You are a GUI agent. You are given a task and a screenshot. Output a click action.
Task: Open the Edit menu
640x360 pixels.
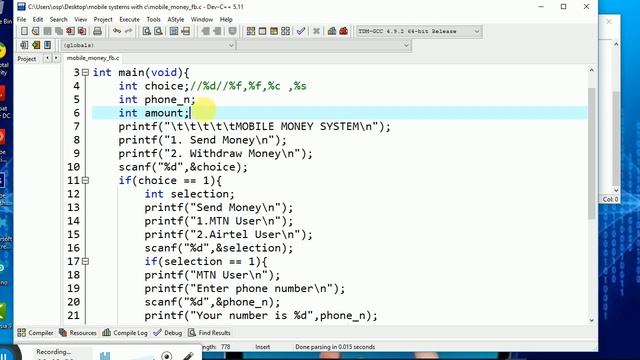point(38,19)
